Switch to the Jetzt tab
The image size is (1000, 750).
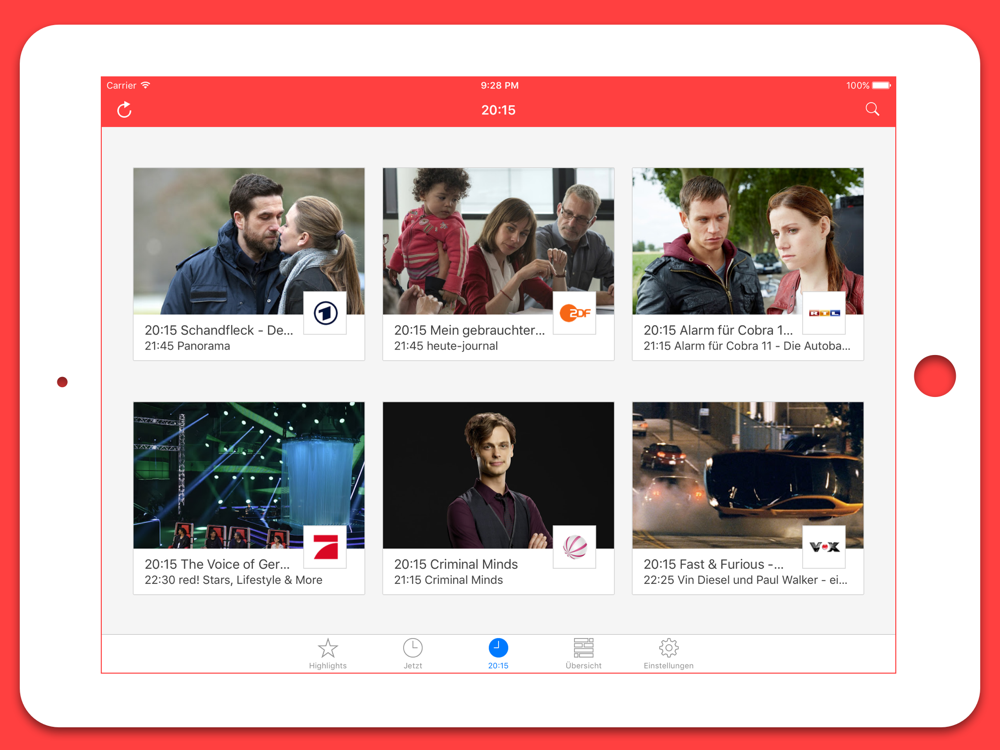(413, 654)
